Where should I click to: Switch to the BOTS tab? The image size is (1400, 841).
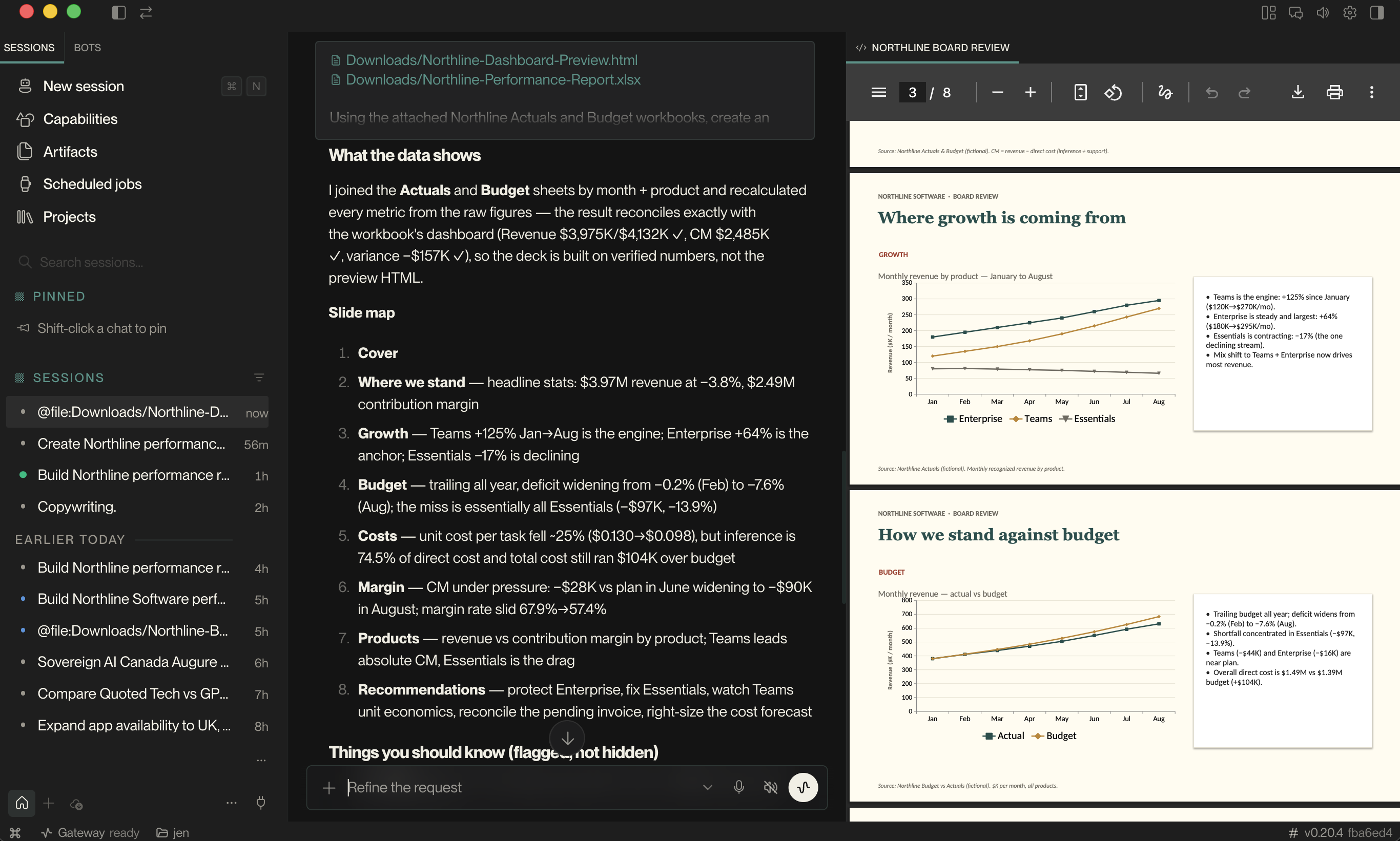point(87,48)
